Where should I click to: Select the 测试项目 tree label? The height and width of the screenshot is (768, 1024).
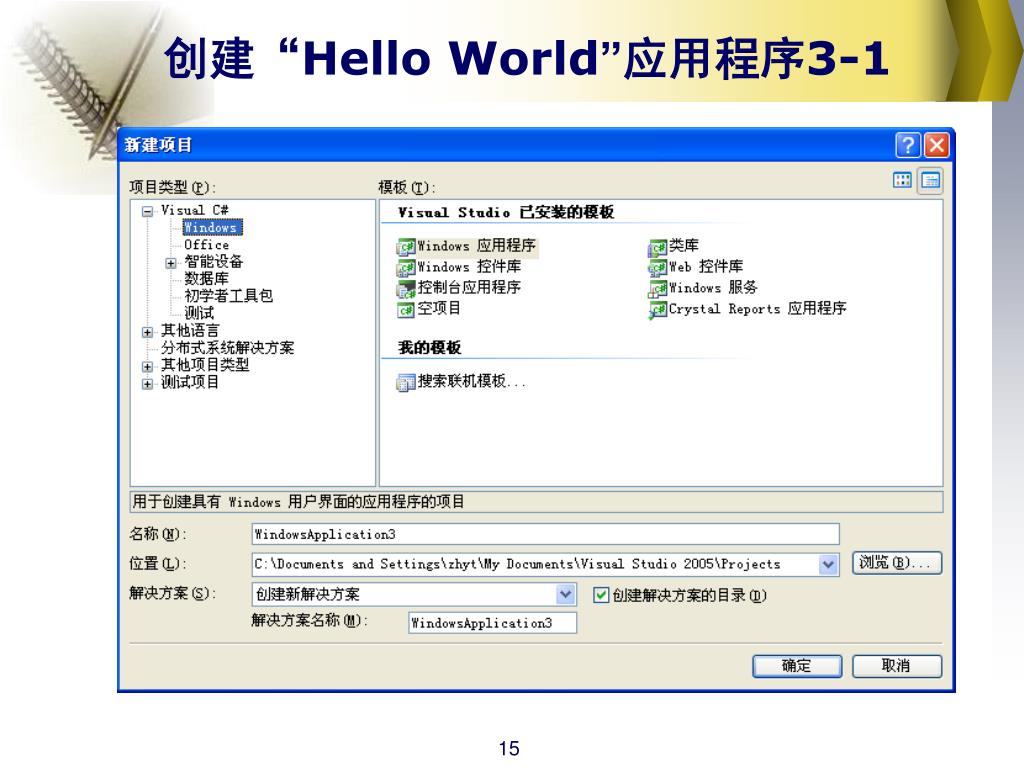190,382
